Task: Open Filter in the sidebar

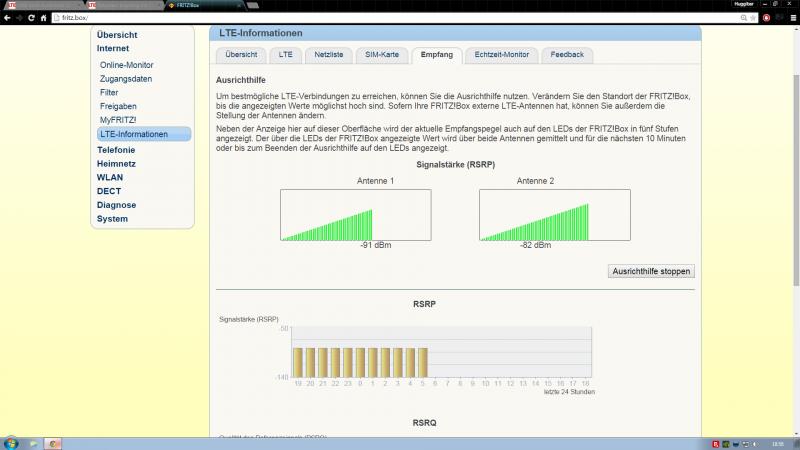Action: point(109,92)
